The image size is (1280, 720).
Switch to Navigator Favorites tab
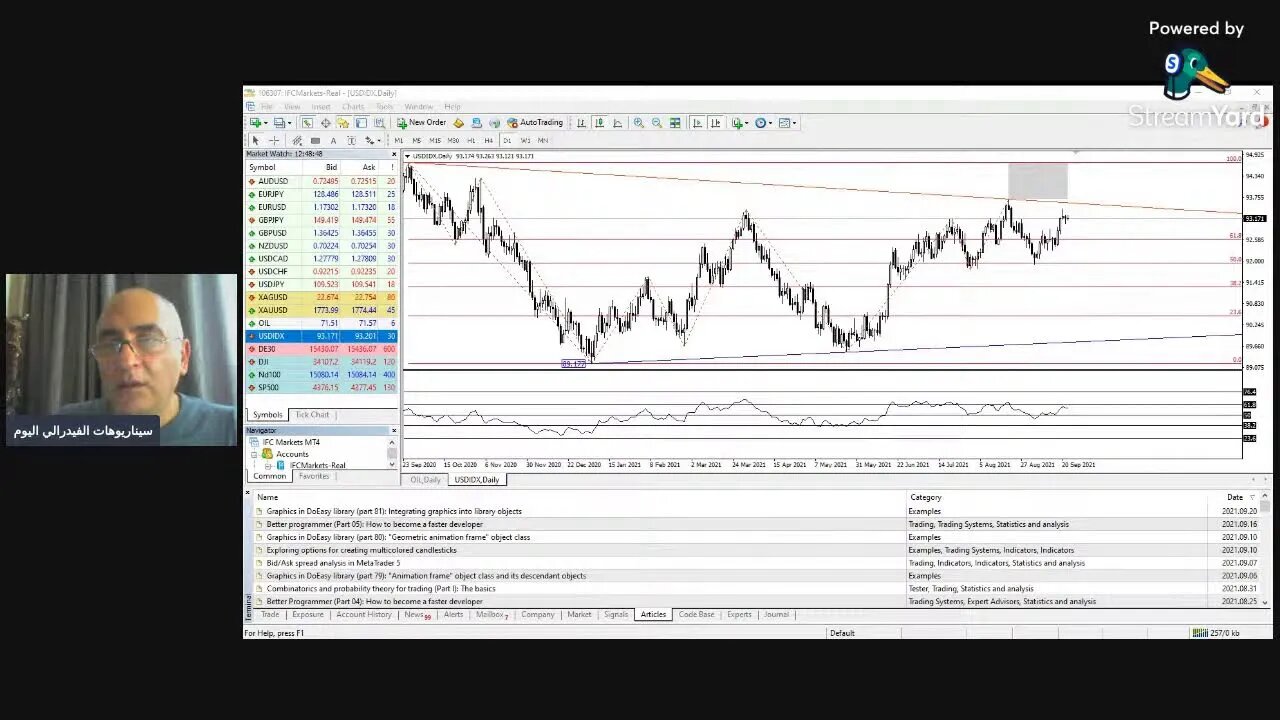click(x=313, y=476)
